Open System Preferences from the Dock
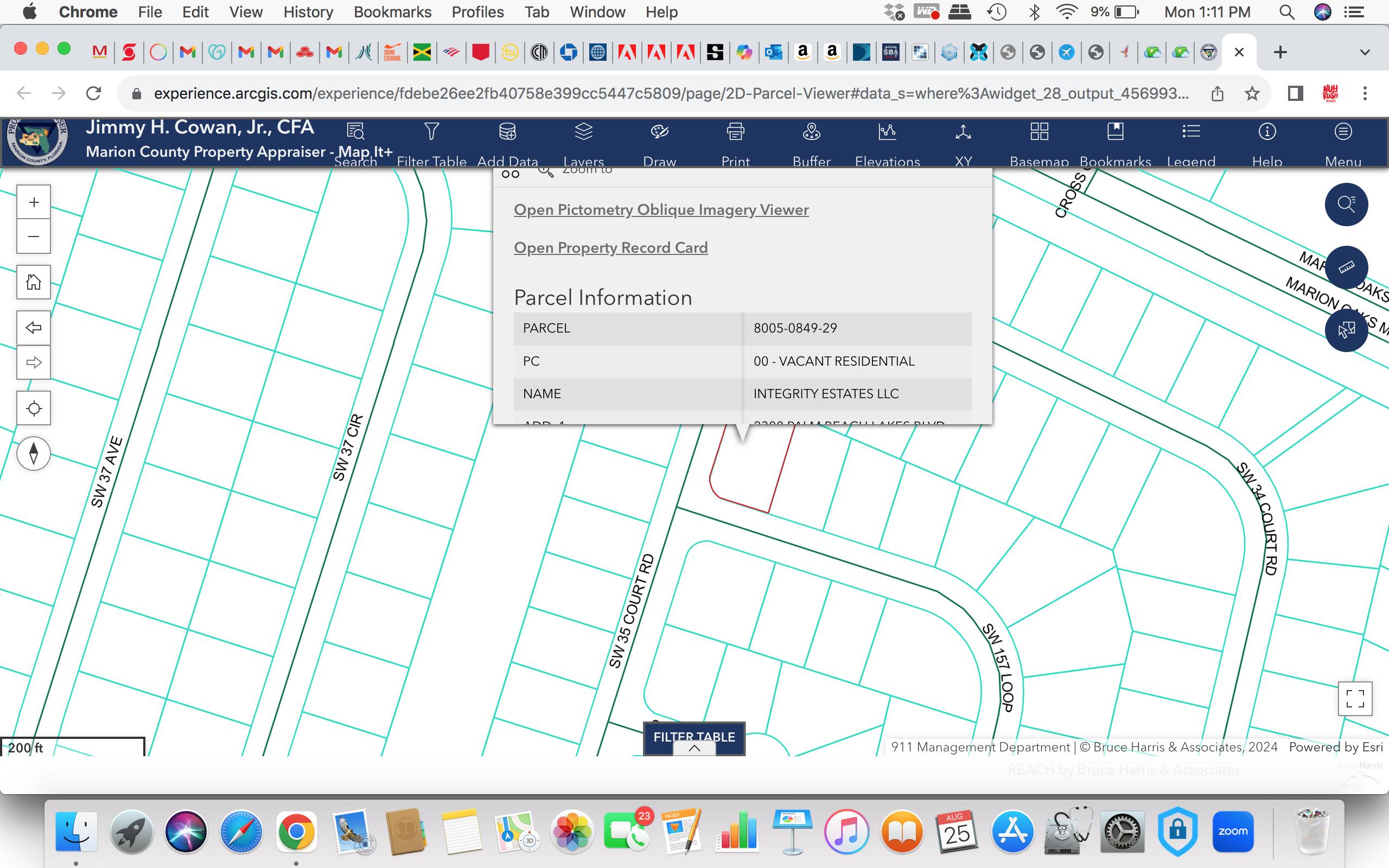Viewport: 1389px width, 868px height. tap(1122, 831)
